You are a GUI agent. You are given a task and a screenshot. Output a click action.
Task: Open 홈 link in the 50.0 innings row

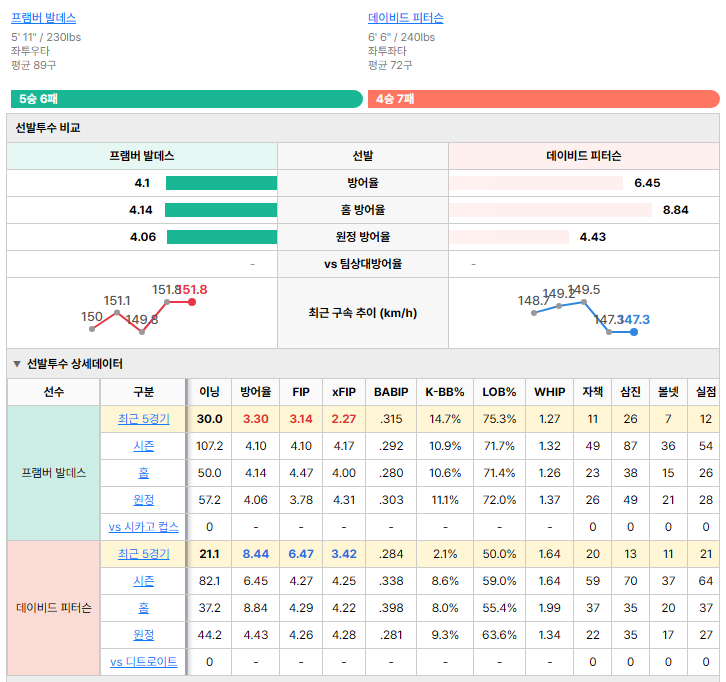coord(144,473)
